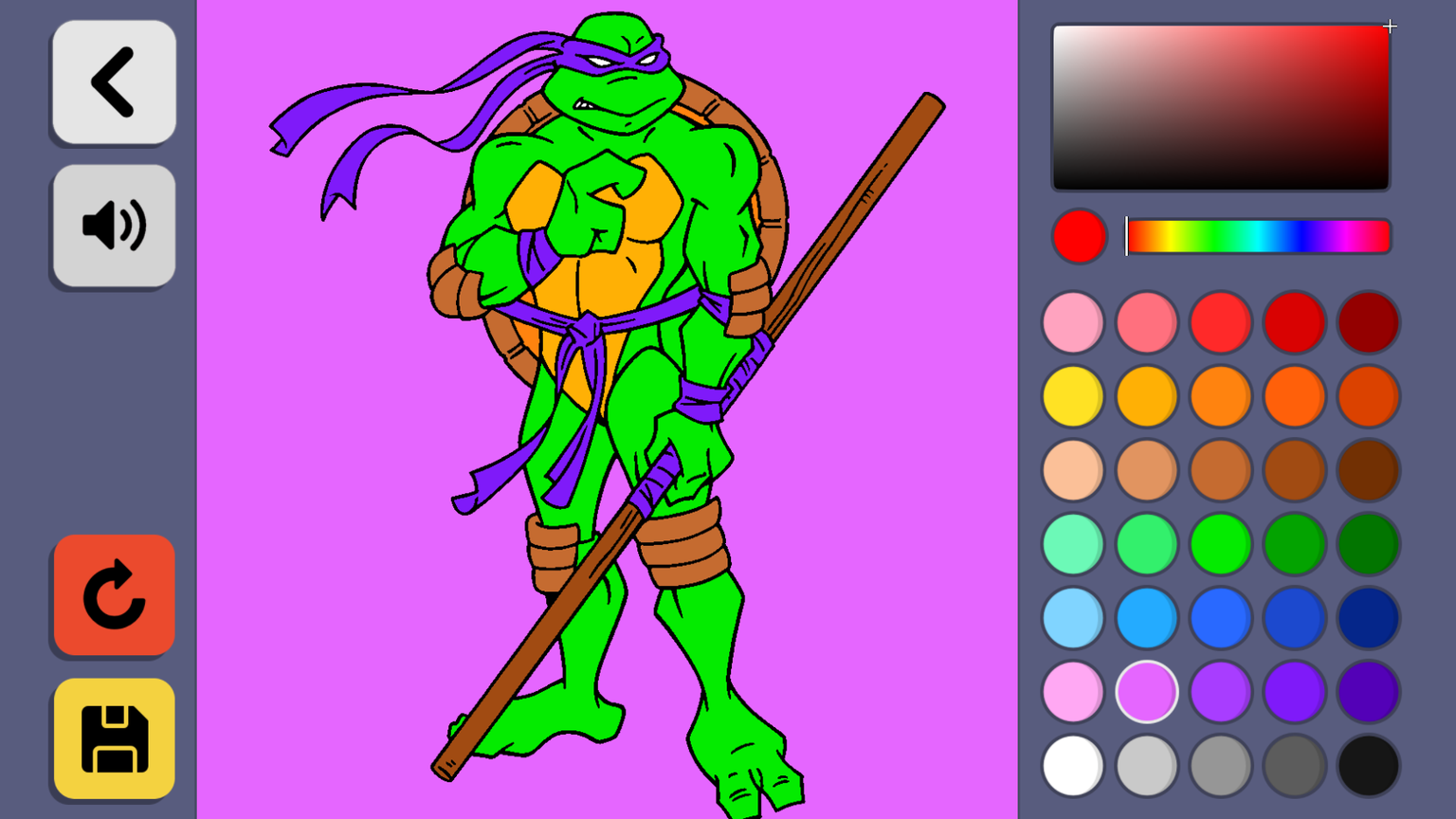This screenshot has height=819, width=1456.
Task: Mute sound with the speaker button
Action: point(114,226)
